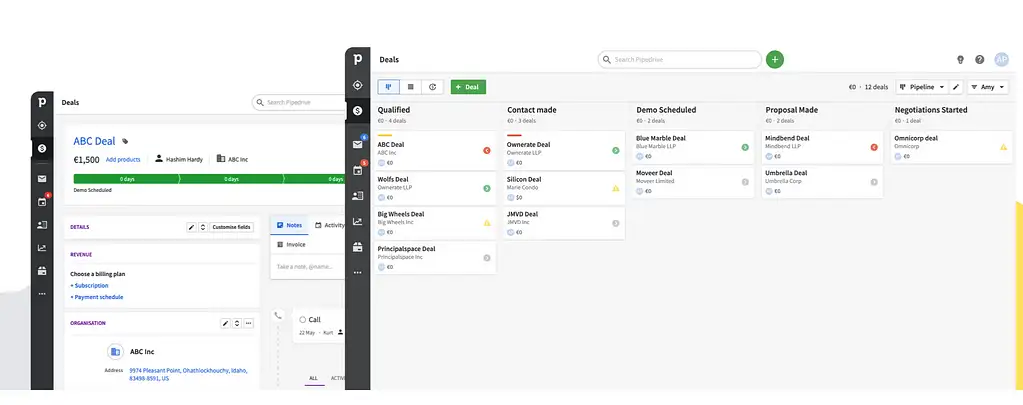Open the help question mark icon
This screenshot has width=1023, height=405.
click(980, 60)
